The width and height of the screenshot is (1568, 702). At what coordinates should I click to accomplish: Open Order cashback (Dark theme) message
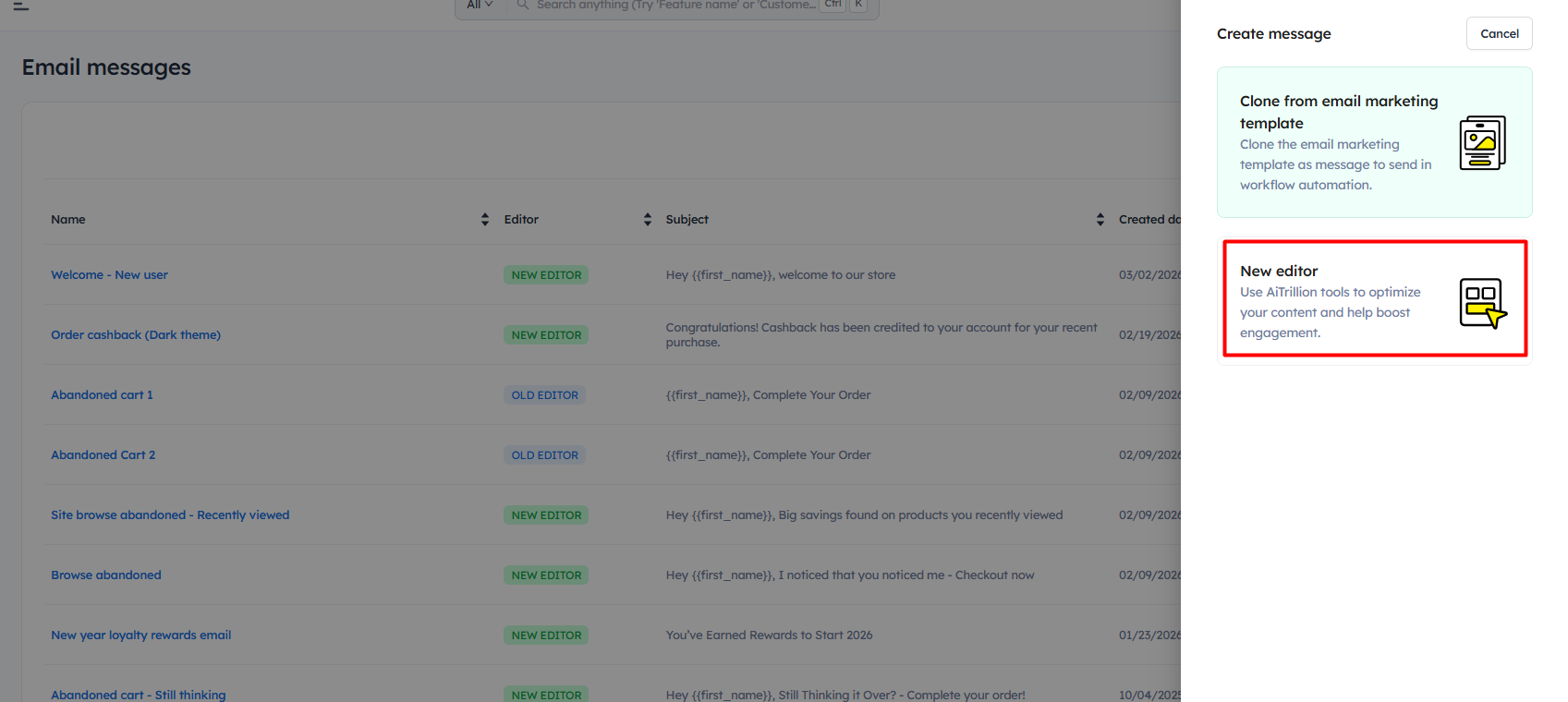136,335
